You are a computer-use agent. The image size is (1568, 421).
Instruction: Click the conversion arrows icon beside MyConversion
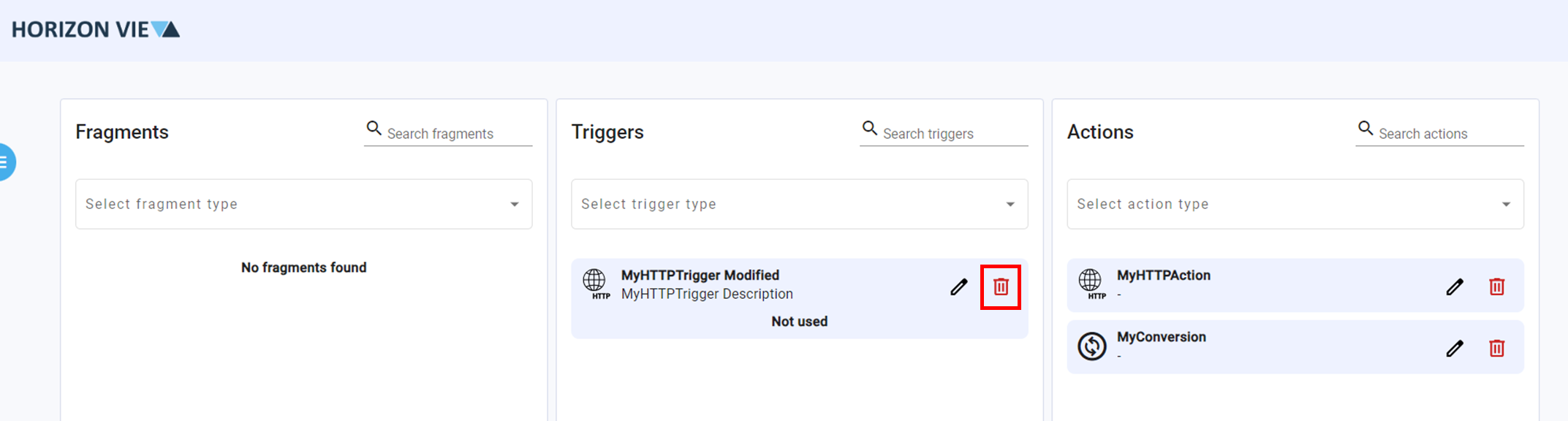pyautogui.click(x=1092, y=346)
